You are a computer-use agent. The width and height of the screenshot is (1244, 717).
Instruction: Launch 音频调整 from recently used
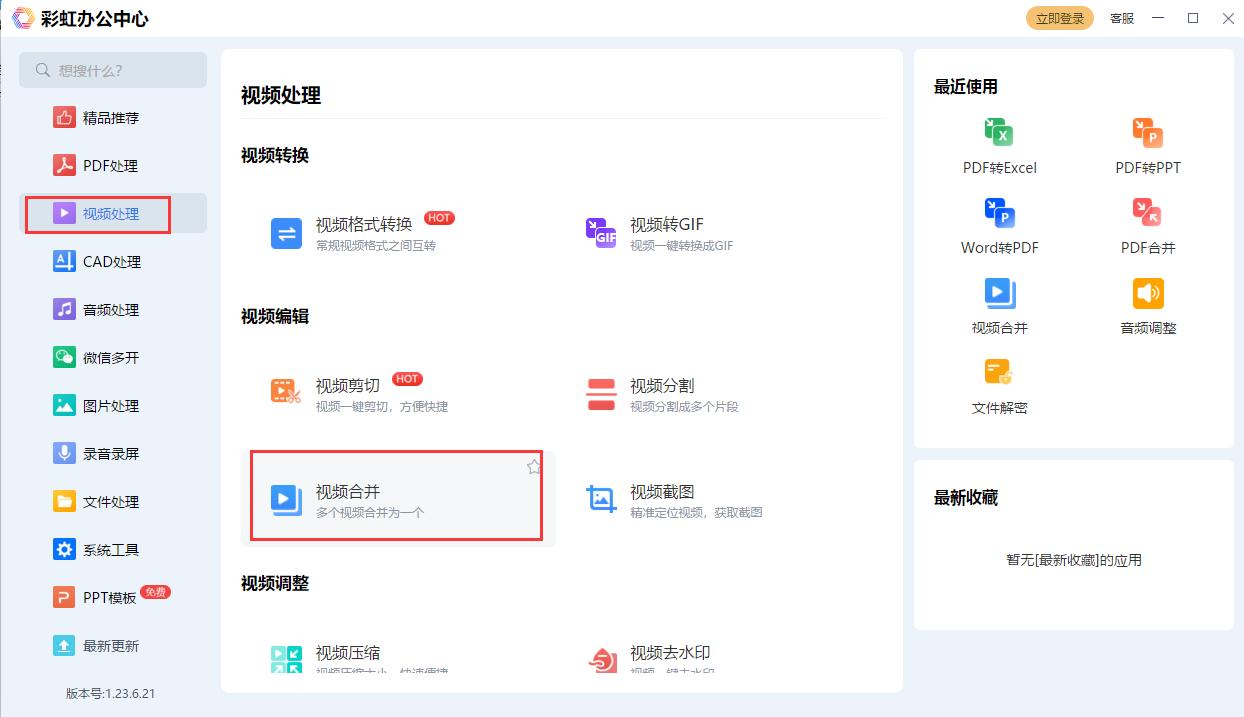pyautogui.click(x=1148, y=305)
